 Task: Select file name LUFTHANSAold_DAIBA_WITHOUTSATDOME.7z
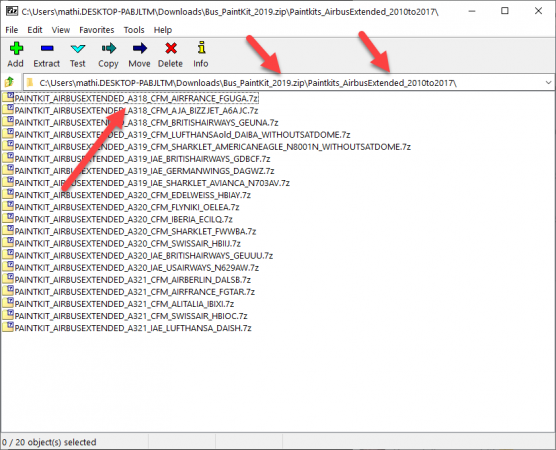tap(182, 134)
